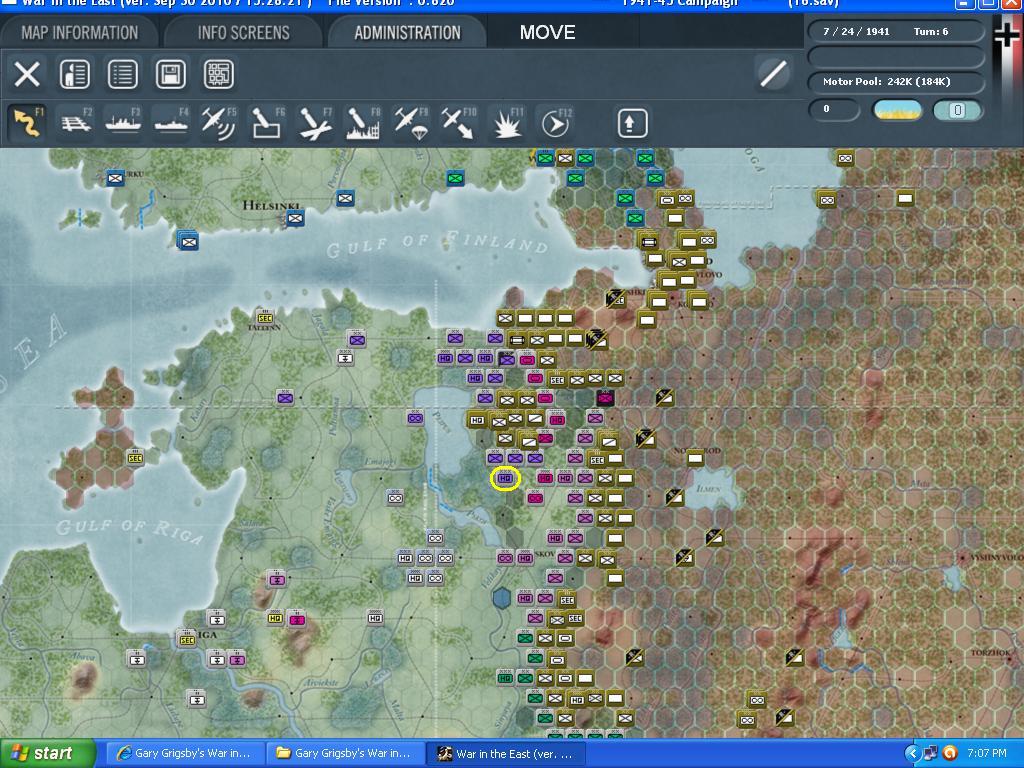Select the yellow-circled HQ unit
Image resolution: width=1024 pixels, height=768 pixels.
(x=505, y=478)
